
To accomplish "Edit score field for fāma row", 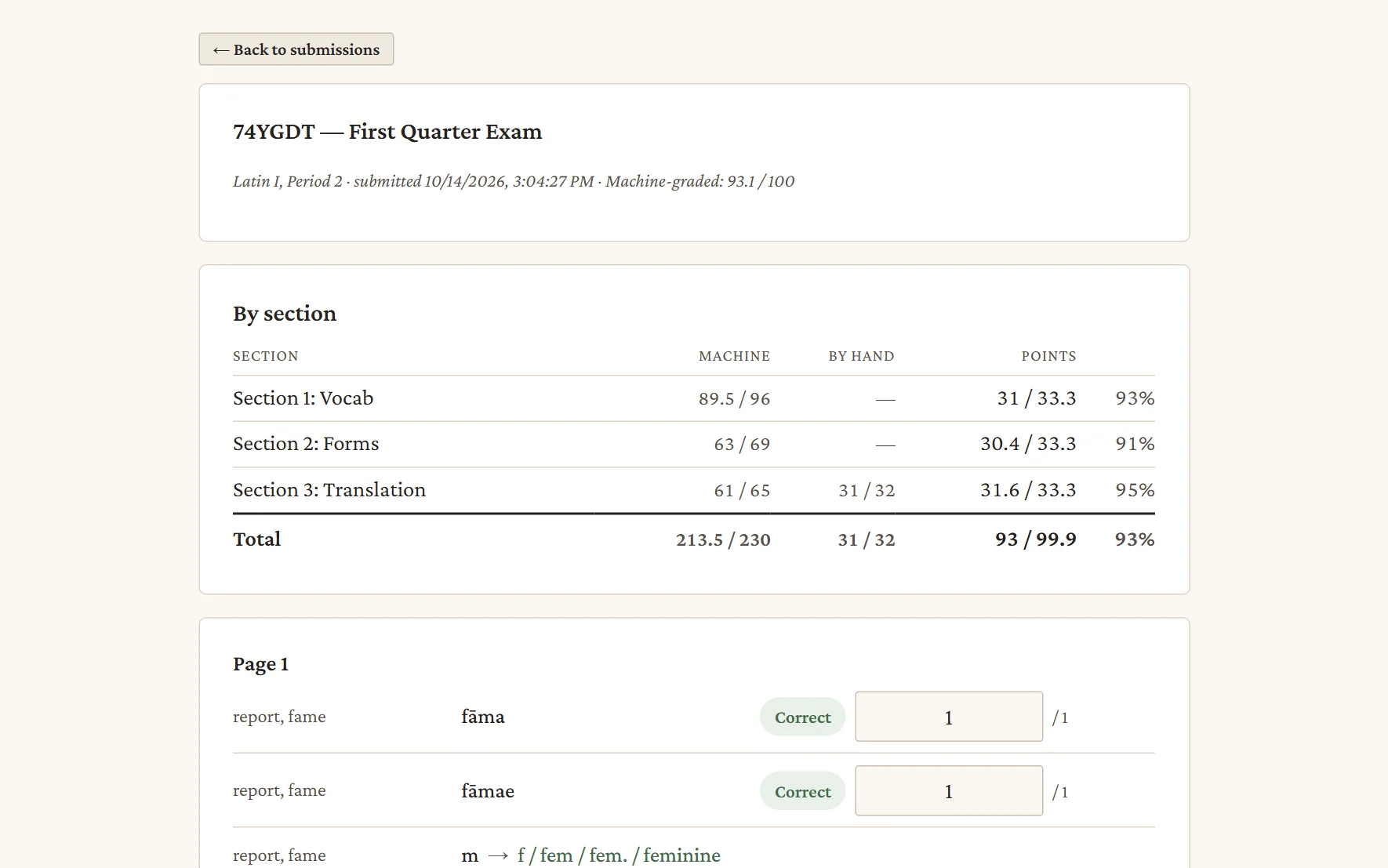I will click(949, 717).
